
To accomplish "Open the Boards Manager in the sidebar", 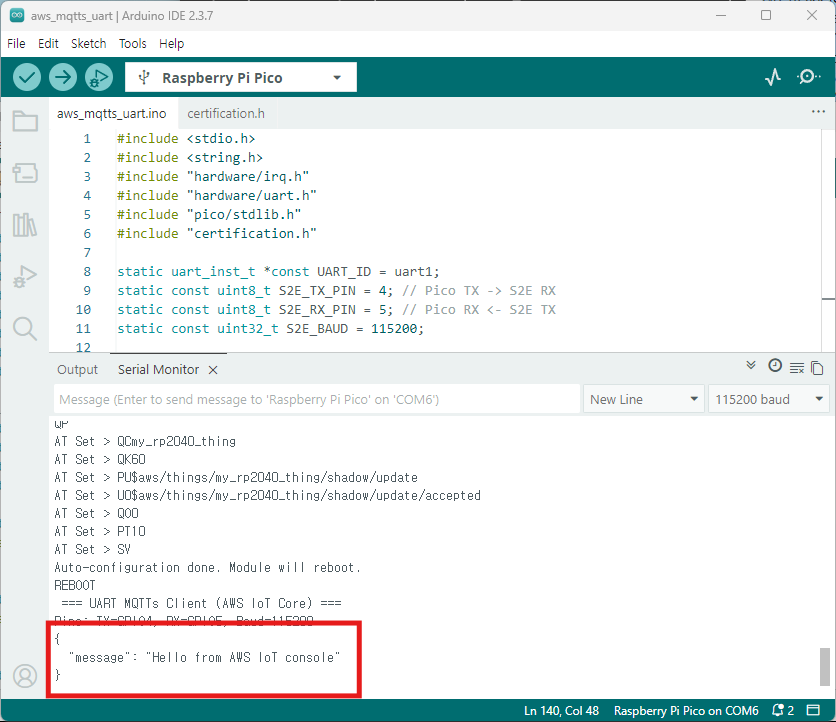I will coord(25,174).
